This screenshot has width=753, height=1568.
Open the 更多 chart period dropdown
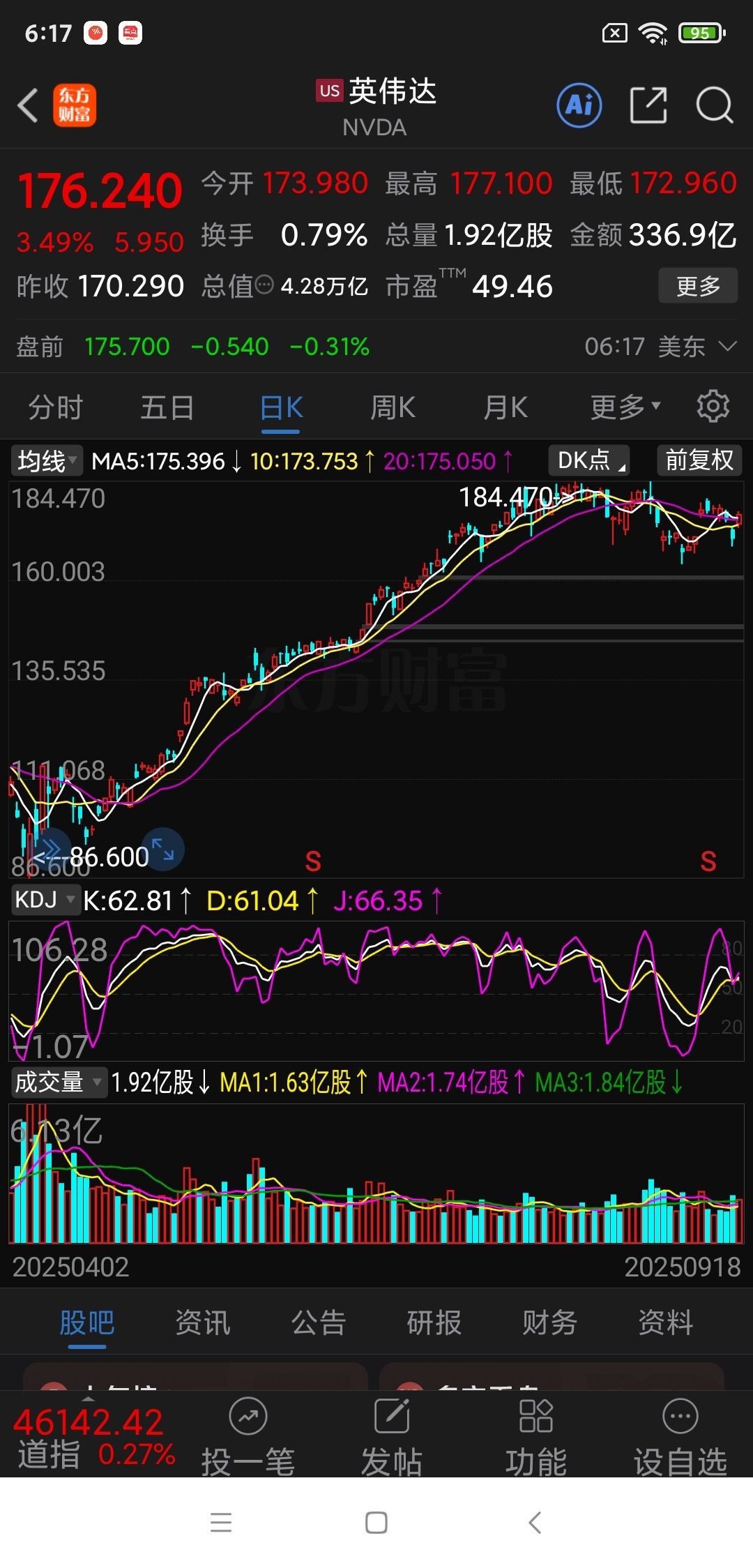point(625,407)
